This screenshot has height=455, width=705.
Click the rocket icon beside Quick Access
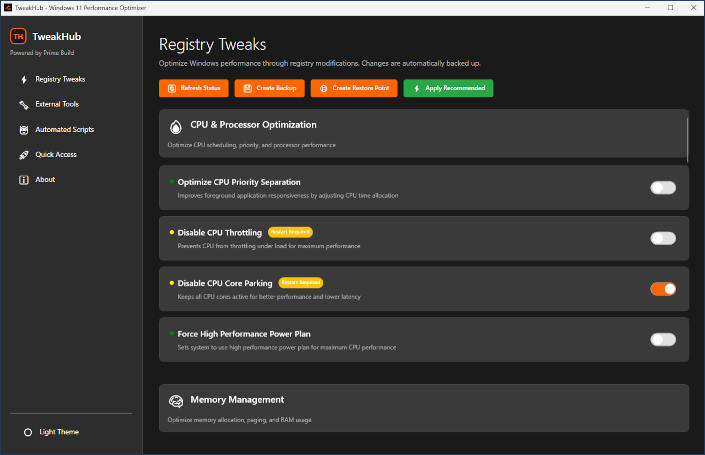click(x=23, y=155)
